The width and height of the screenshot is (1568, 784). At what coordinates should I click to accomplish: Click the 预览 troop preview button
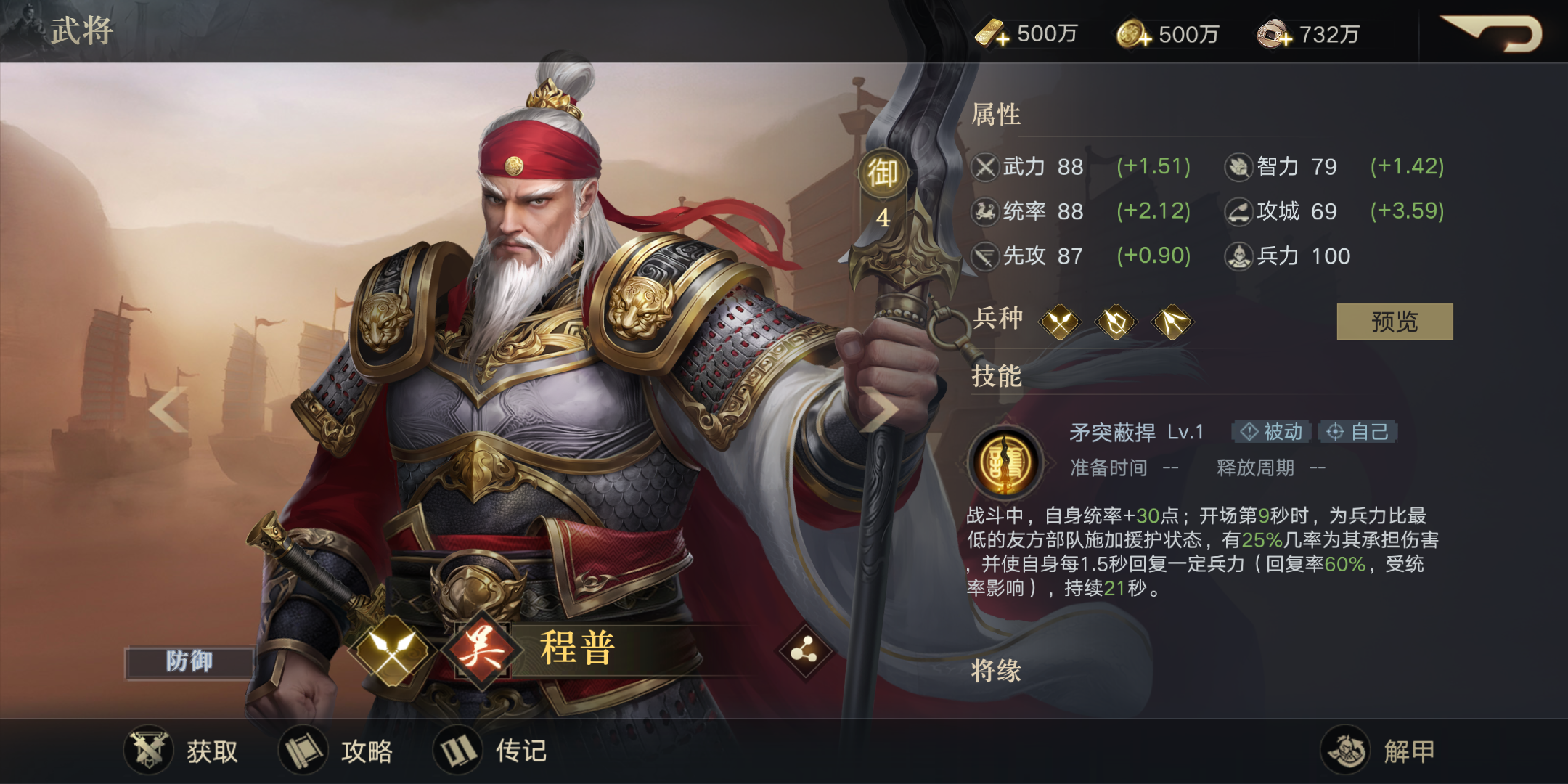[x=1395, y=322]
